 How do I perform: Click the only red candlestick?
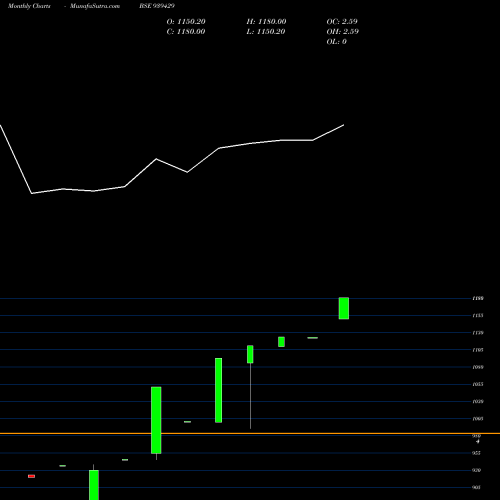click(x=32, y=476)
